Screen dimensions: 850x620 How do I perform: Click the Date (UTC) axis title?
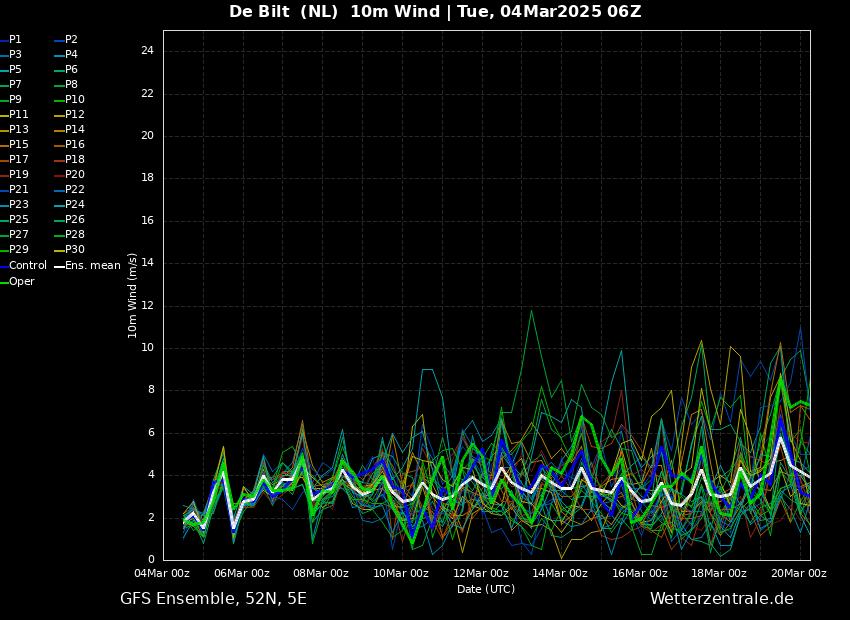486,589
